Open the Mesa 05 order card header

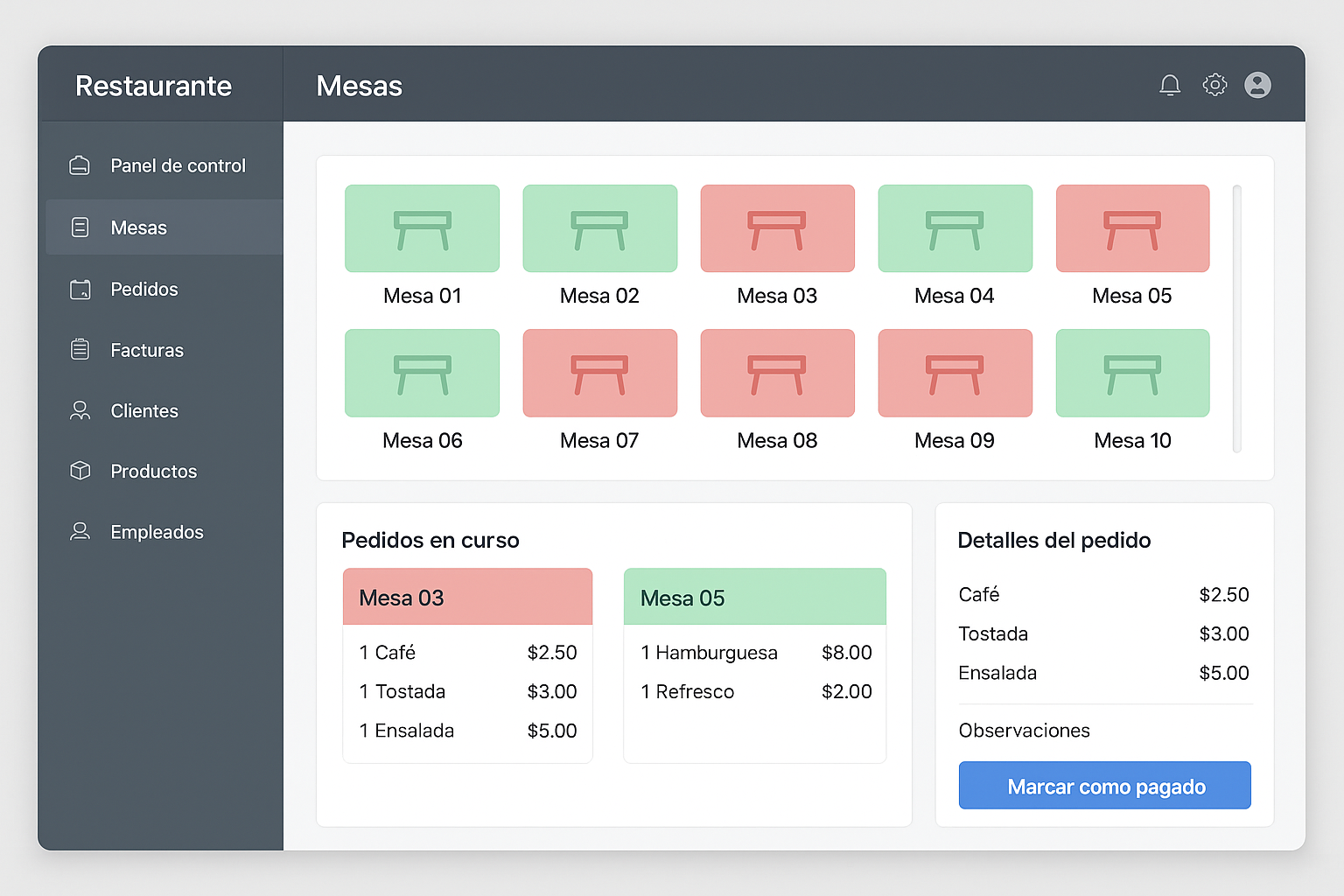(755, 597)
